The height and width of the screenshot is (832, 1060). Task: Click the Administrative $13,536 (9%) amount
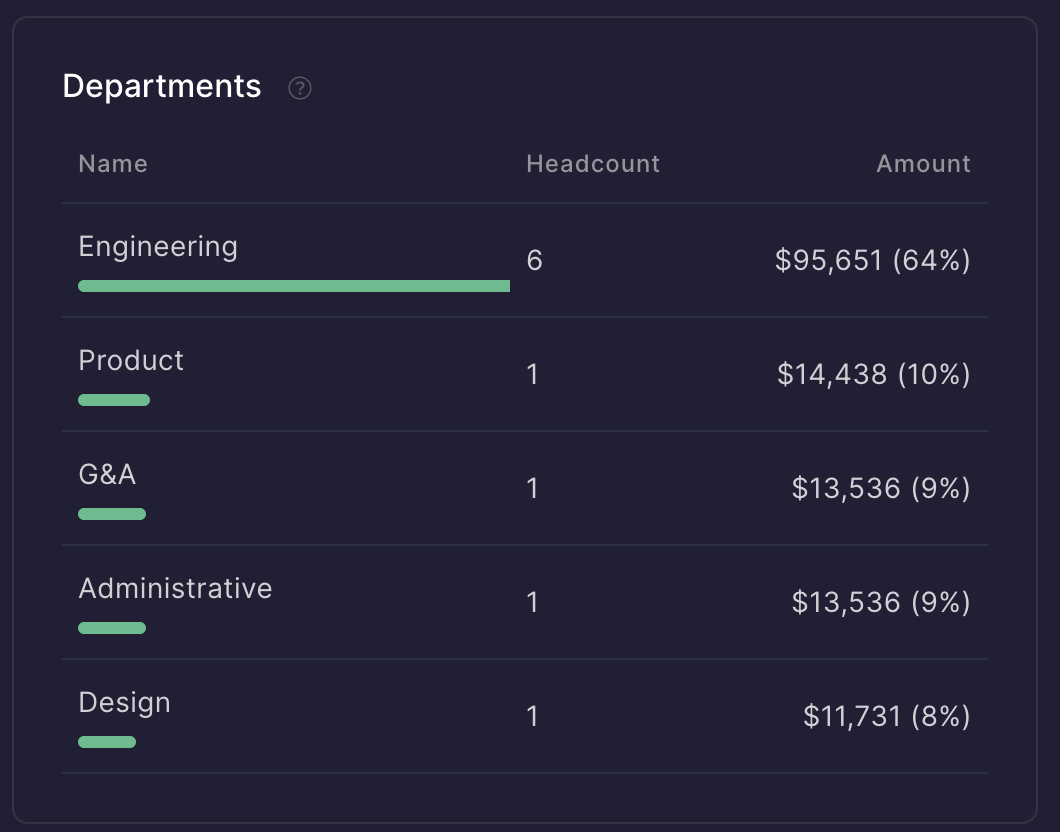pos(880,603)
